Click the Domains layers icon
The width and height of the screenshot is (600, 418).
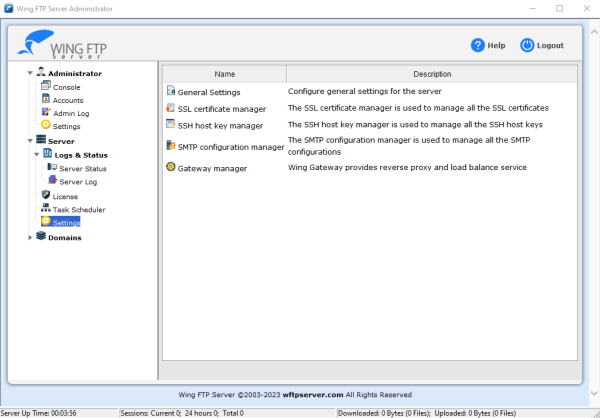[x=41, y=236]
